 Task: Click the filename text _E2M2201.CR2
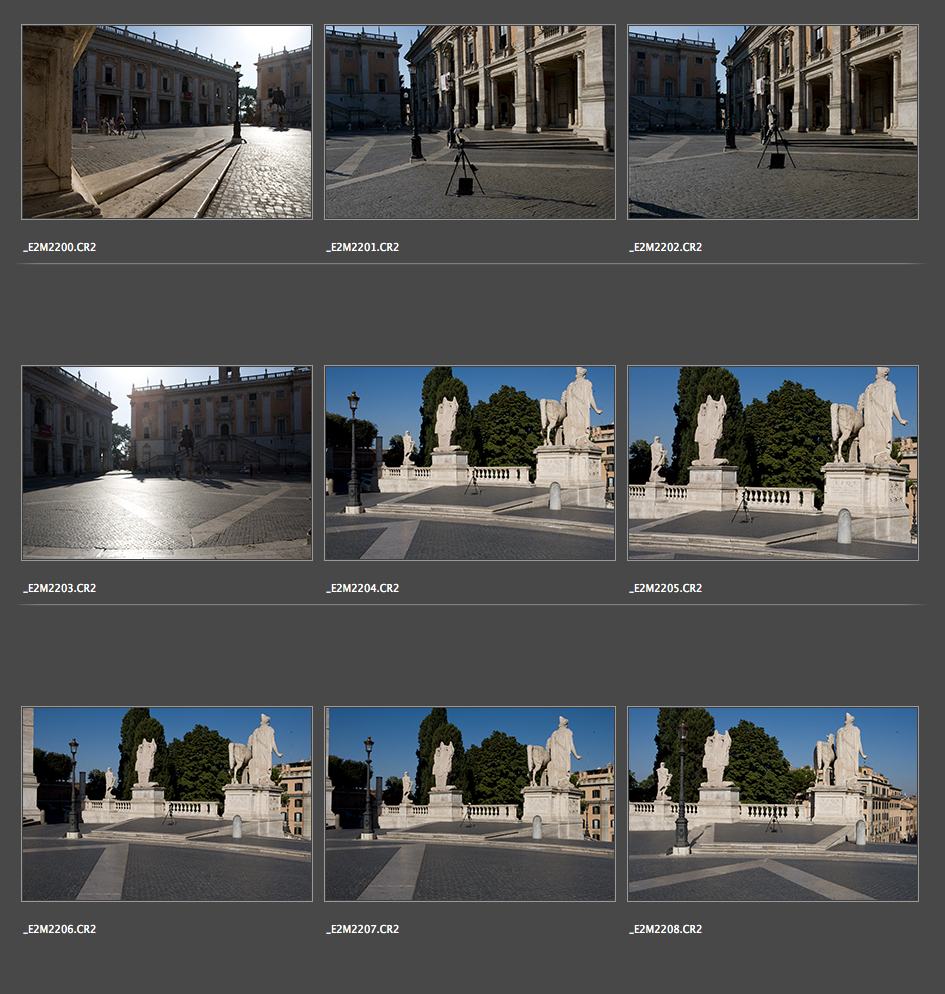pos(362,247)
